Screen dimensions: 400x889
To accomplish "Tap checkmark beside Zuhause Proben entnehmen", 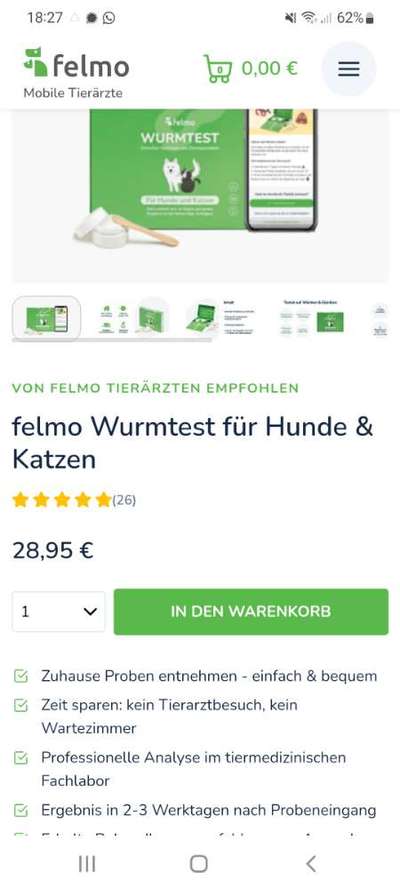I will tap(21, 676).
